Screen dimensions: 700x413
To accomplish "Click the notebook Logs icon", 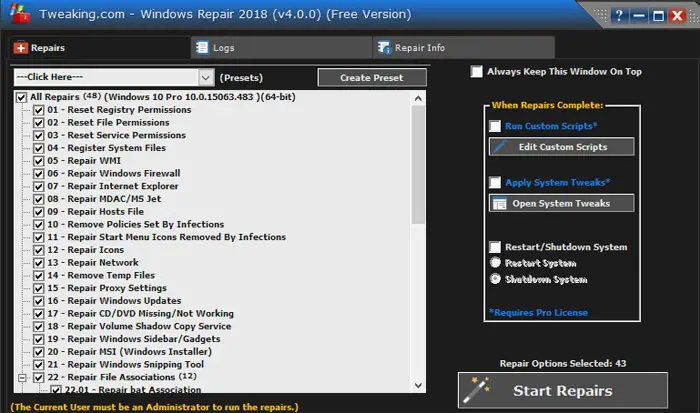I will pyautogui.click(x=202, y=47).
